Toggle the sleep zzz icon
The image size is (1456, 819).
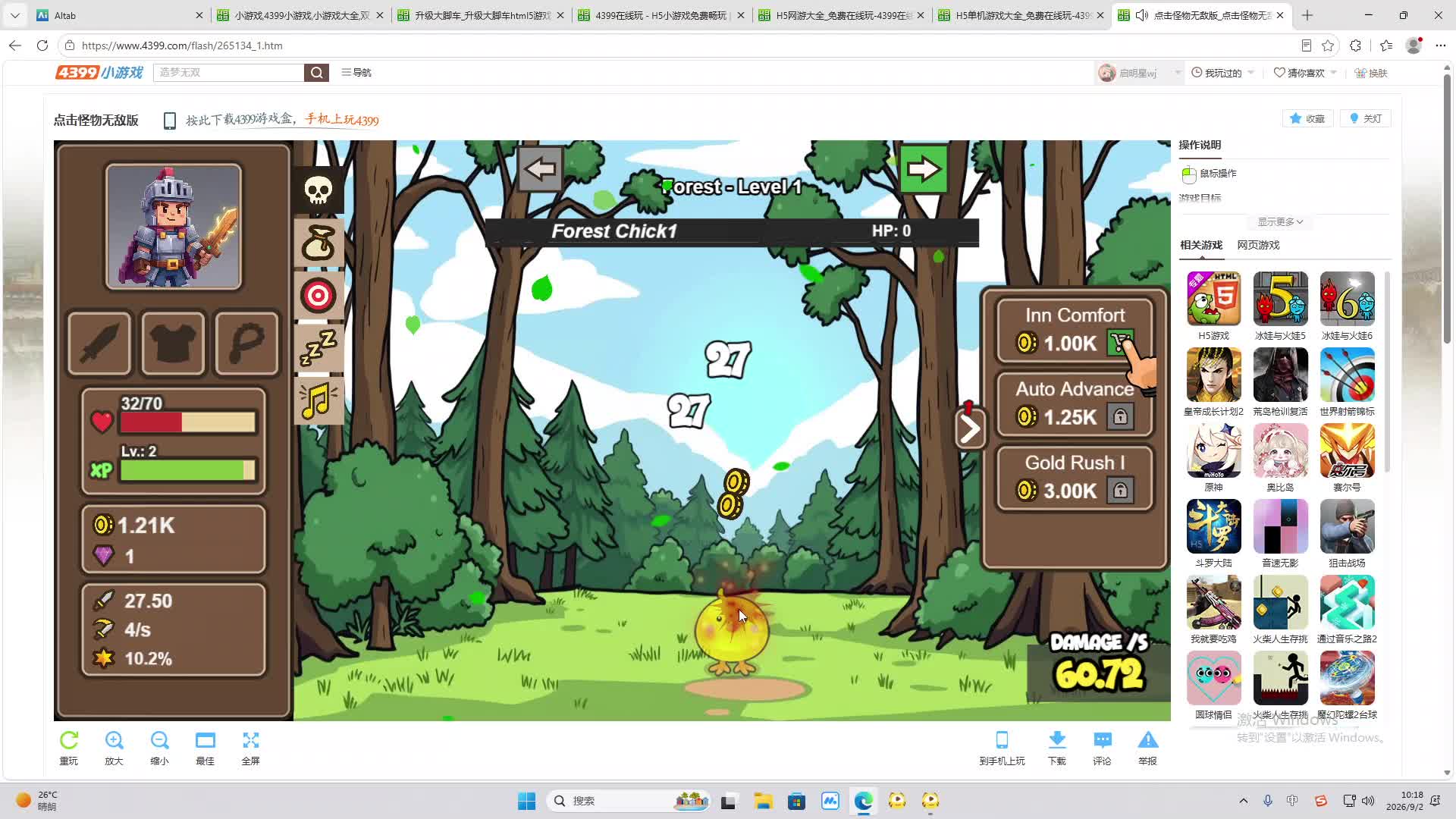point(318,348)
